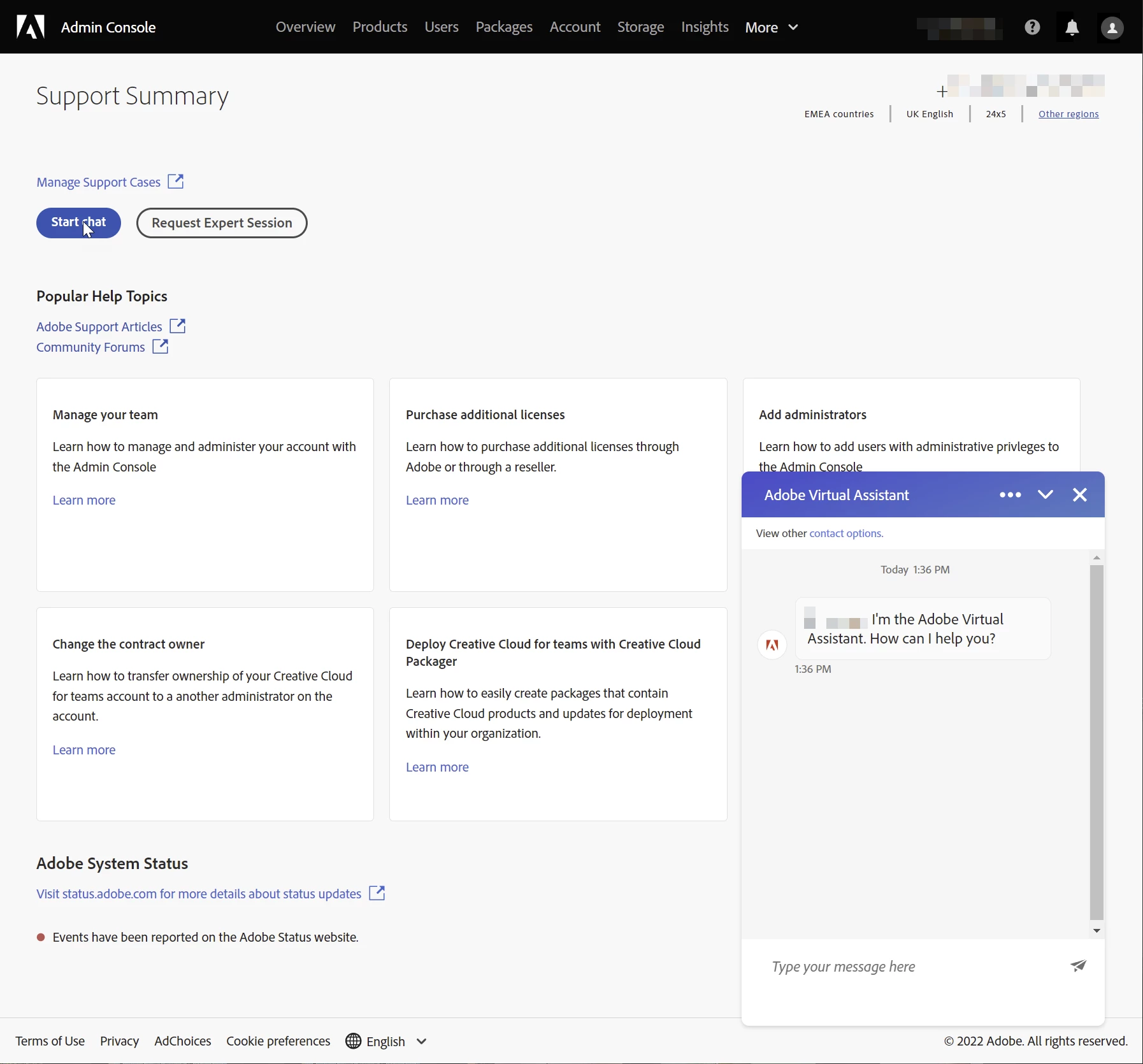Click the UK English label
Screen dimensions: 1143x1064
tap(930, 114)
